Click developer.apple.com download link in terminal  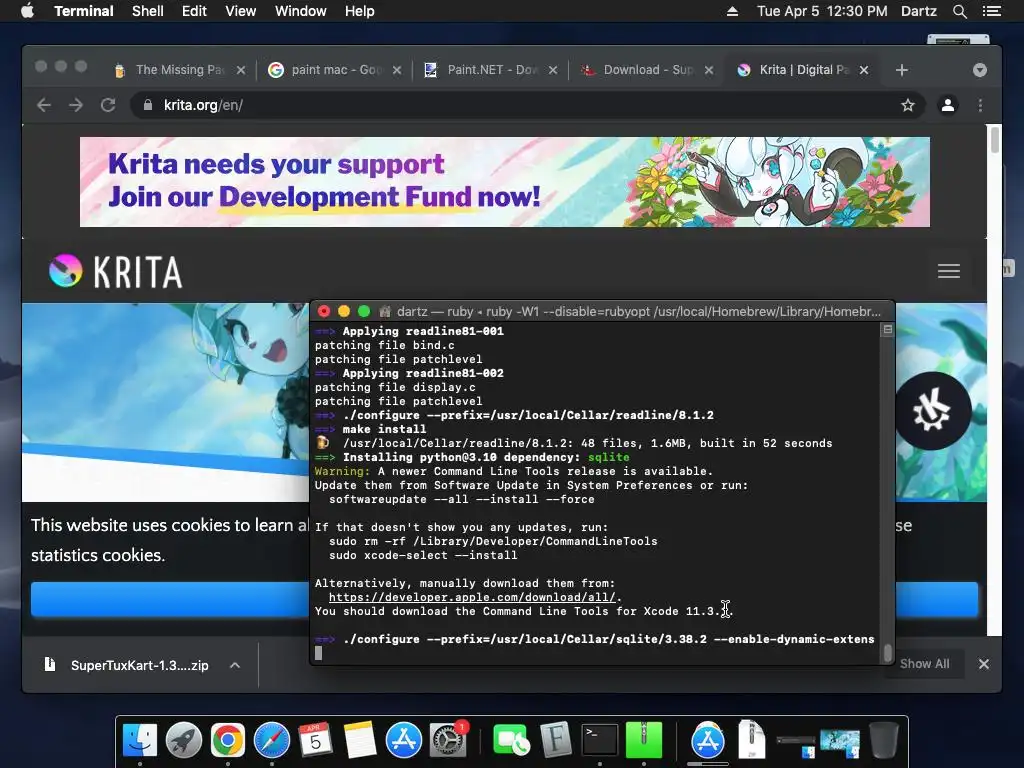(x=472, y=597)
